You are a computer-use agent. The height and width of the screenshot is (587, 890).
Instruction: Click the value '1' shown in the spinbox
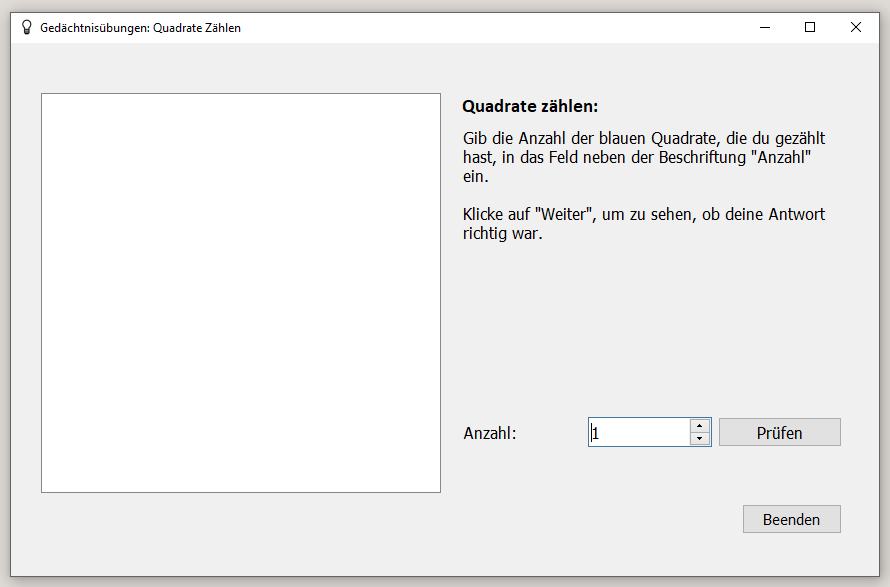coord(595,434)
